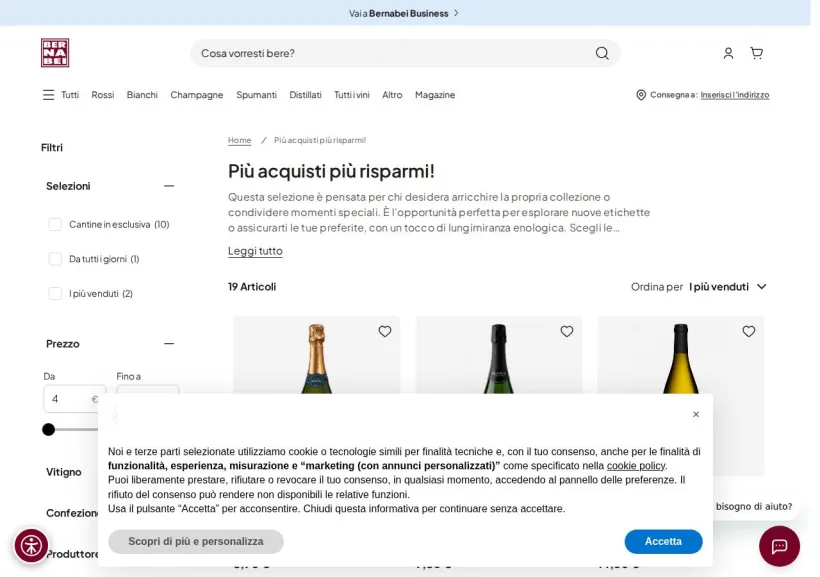Click the price slider minimum handle
Screen dimensions: 820x577
[x=48, y=429]
